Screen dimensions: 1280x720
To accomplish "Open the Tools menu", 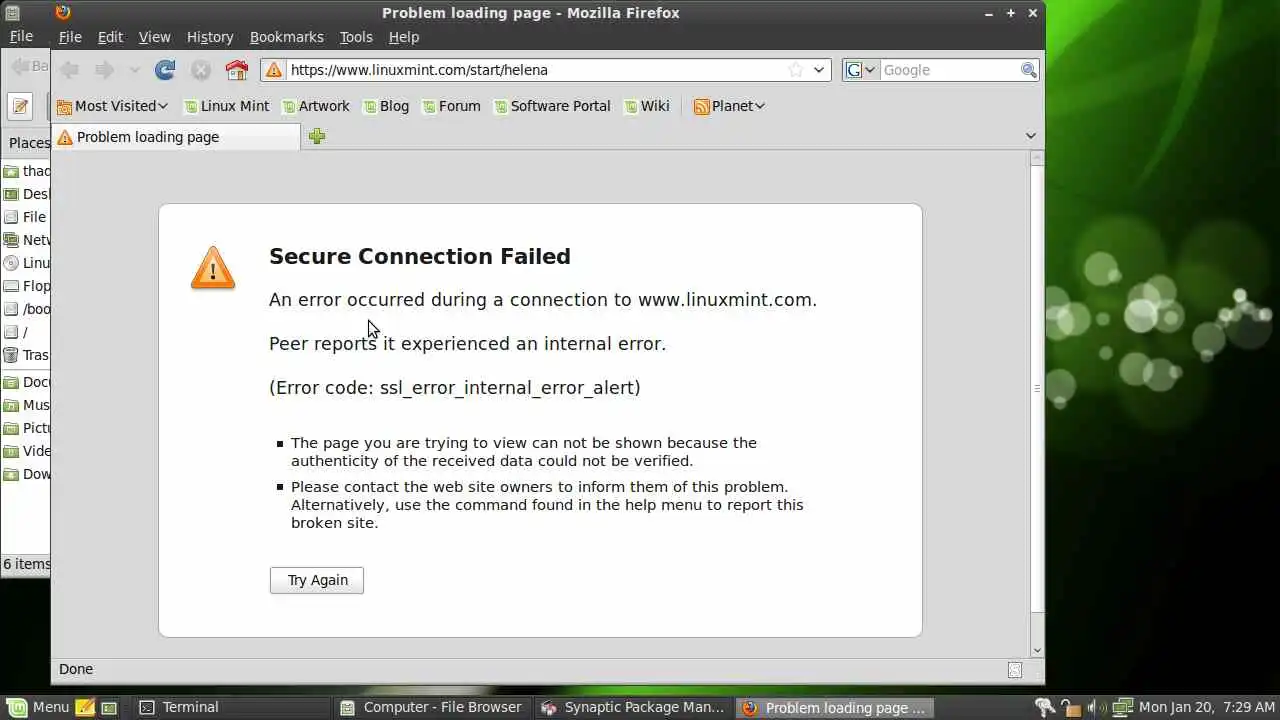I will (356, 37).
